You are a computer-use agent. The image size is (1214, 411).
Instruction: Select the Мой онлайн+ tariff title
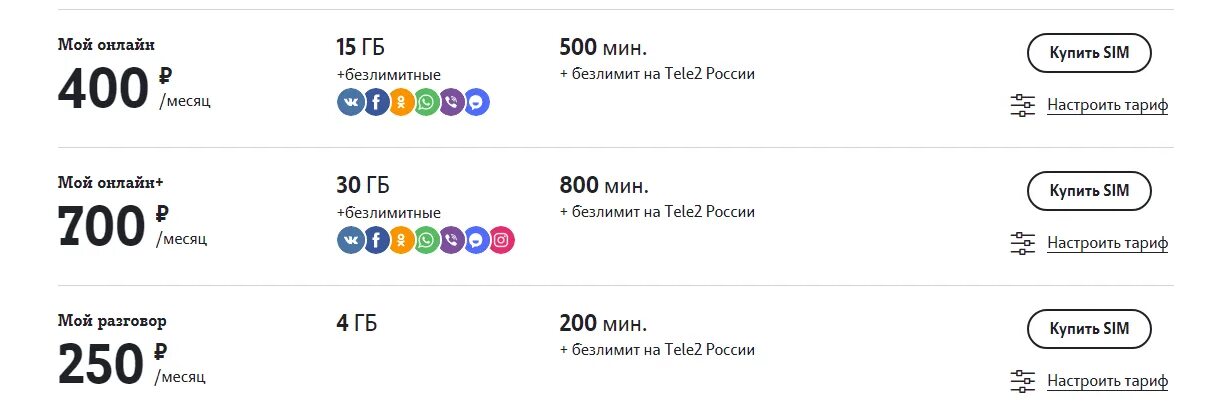tap(110, 182)
